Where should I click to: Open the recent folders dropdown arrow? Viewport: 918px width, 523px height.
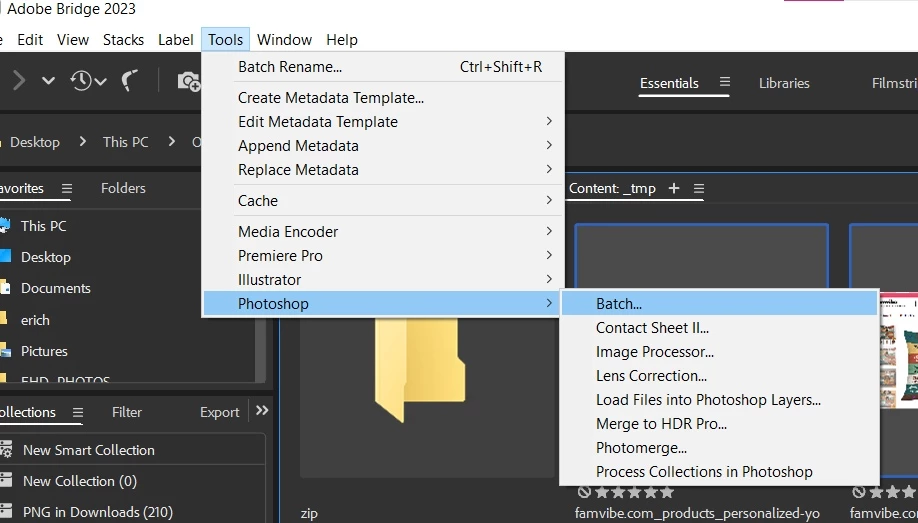(x=49, y=80)
